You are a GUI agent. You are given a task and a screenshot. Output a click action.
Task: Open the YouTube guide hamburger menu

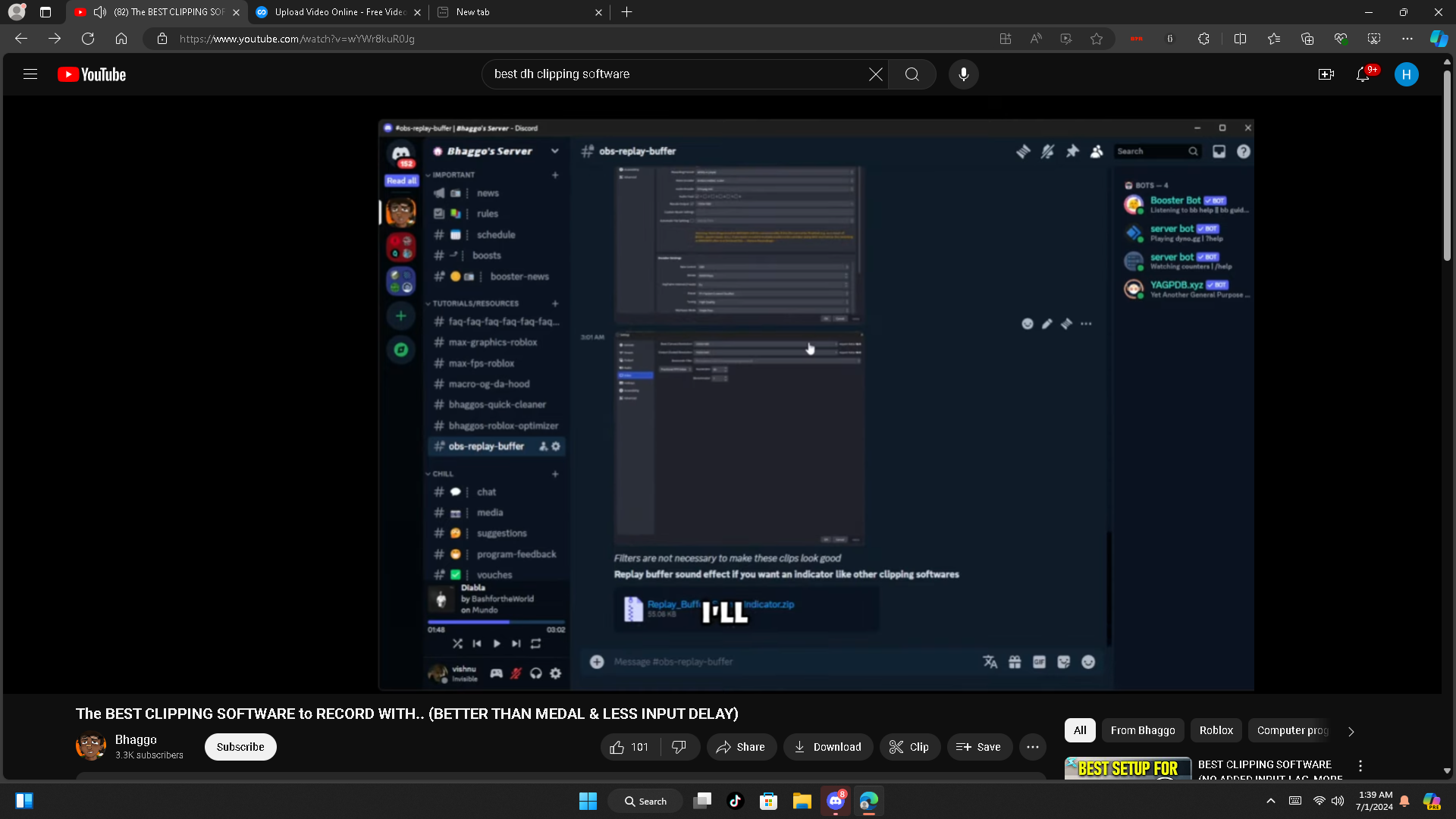30,74
